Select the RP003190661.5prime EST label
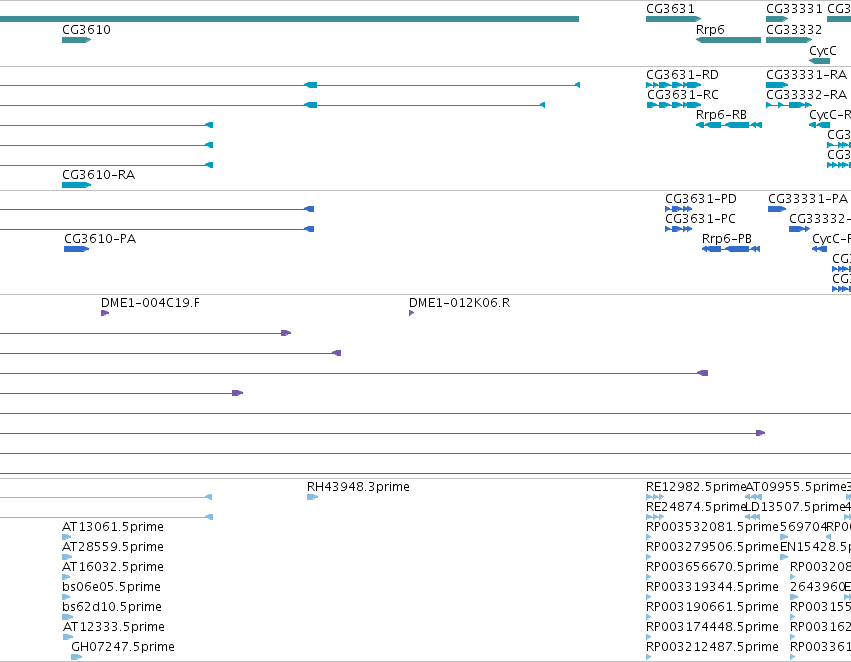 (x=712, y=607)
